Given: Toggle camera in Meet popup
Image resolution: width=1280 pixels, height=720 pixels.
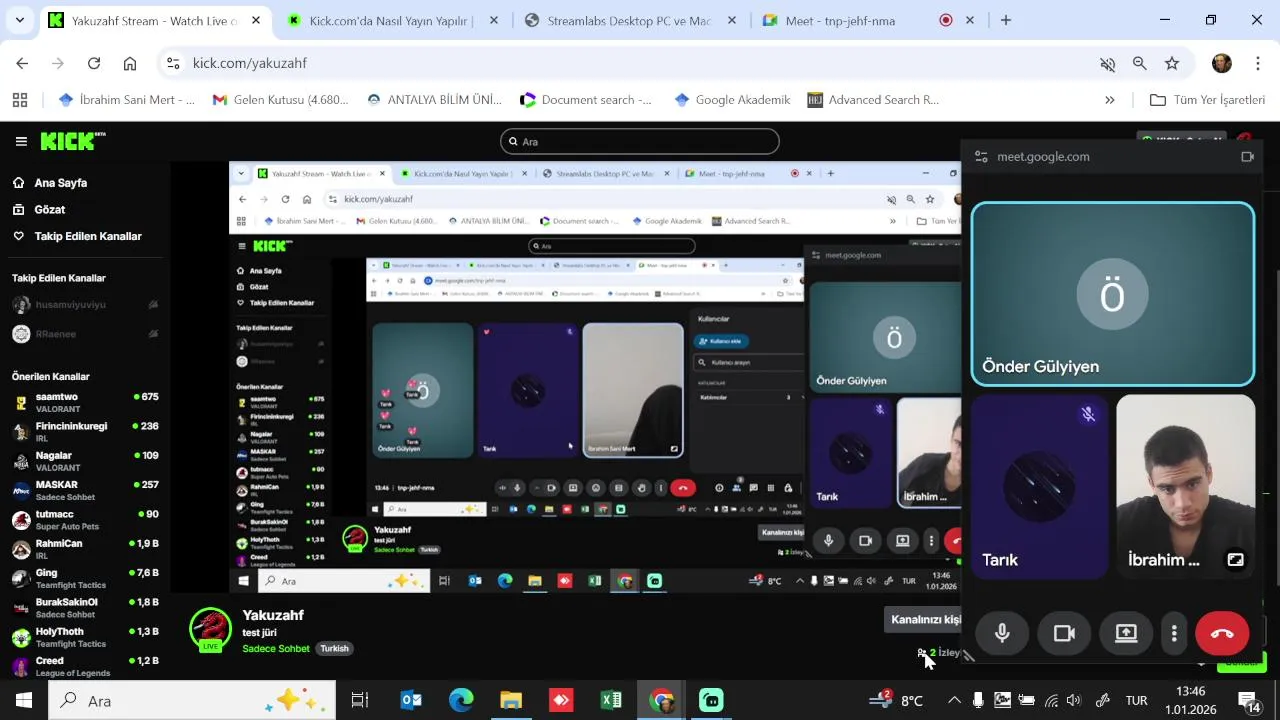Looking at the screenshot, I should [x=1064, y=634].
